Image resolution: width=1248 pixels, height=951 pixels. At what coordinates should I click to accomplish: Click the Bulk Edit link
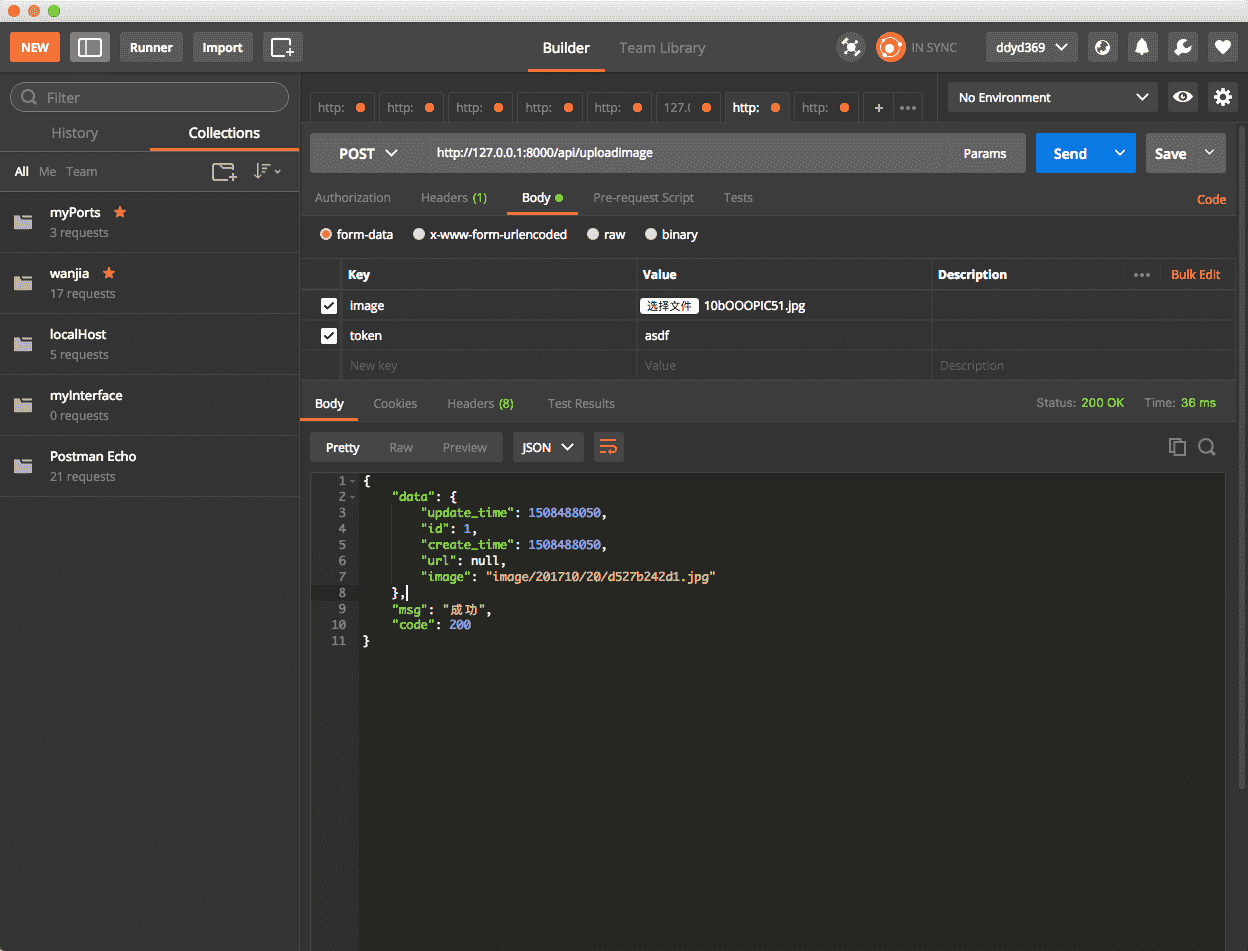point(1195,275)
